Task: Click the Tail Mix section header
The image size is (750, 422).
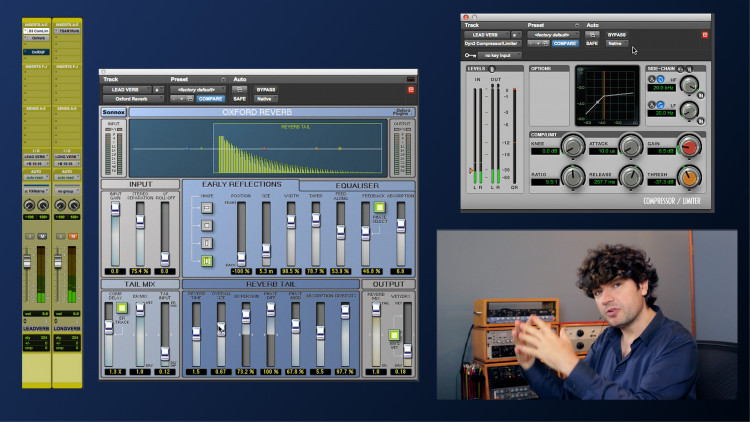Action: (140, 284)
